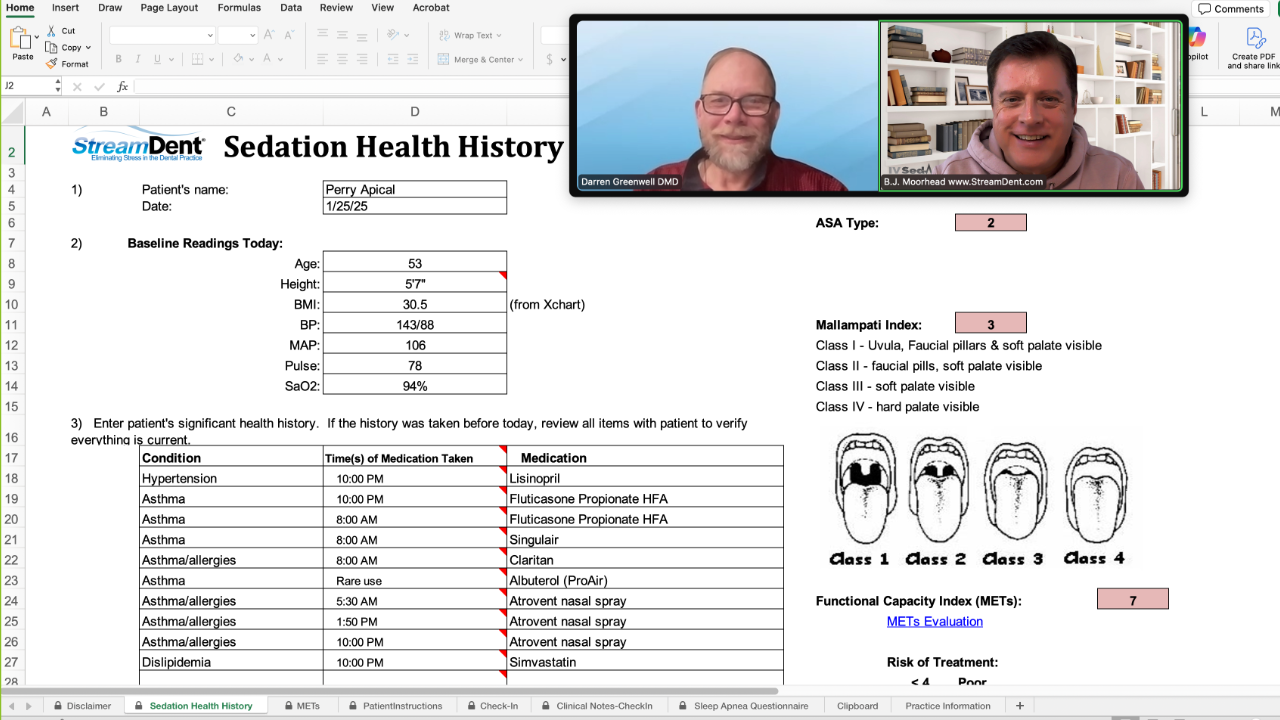
Task: Click the Cut scissors icon
Action: click(51, 31)
